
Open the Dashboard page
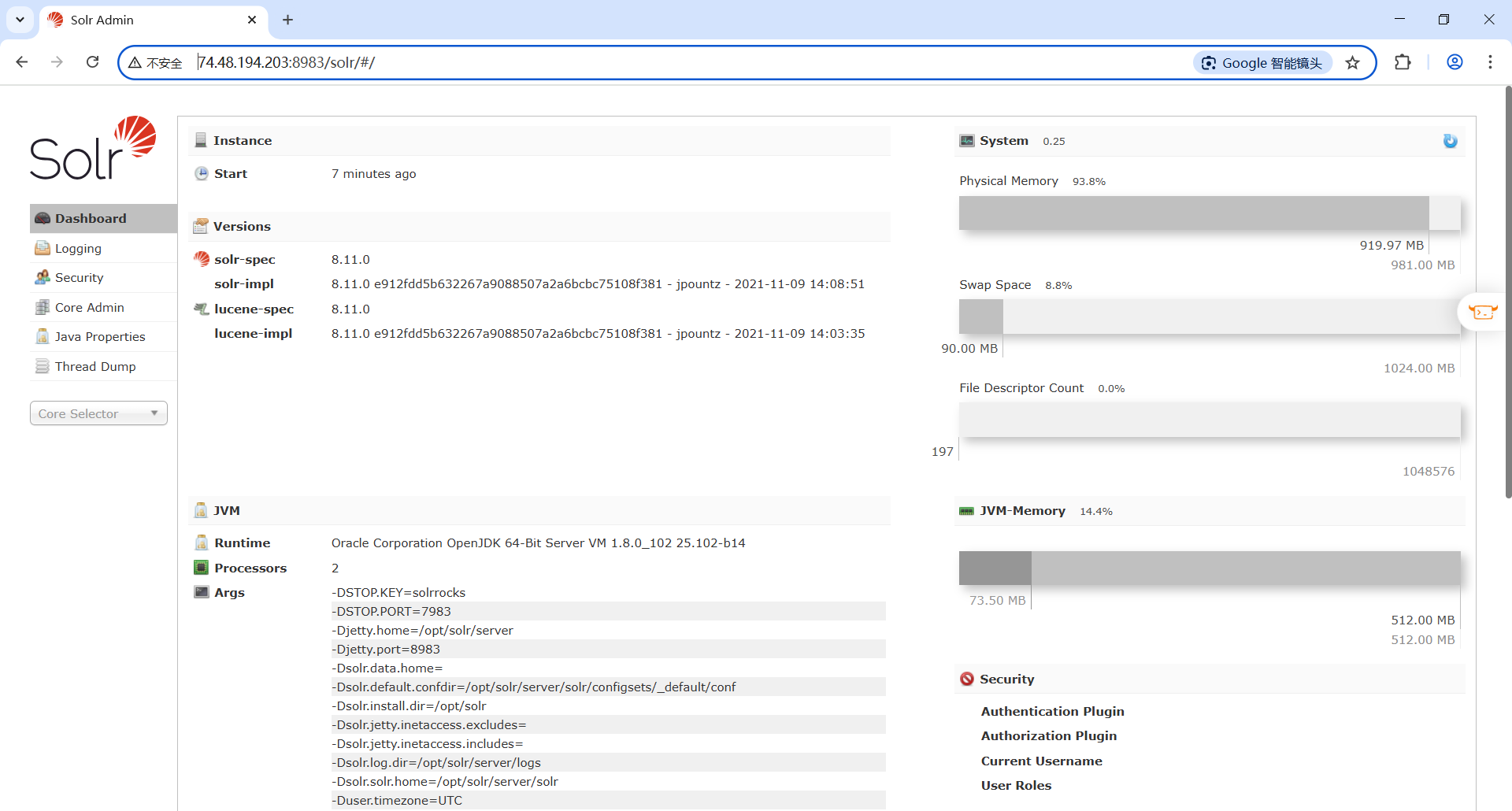tap(103, 219)
